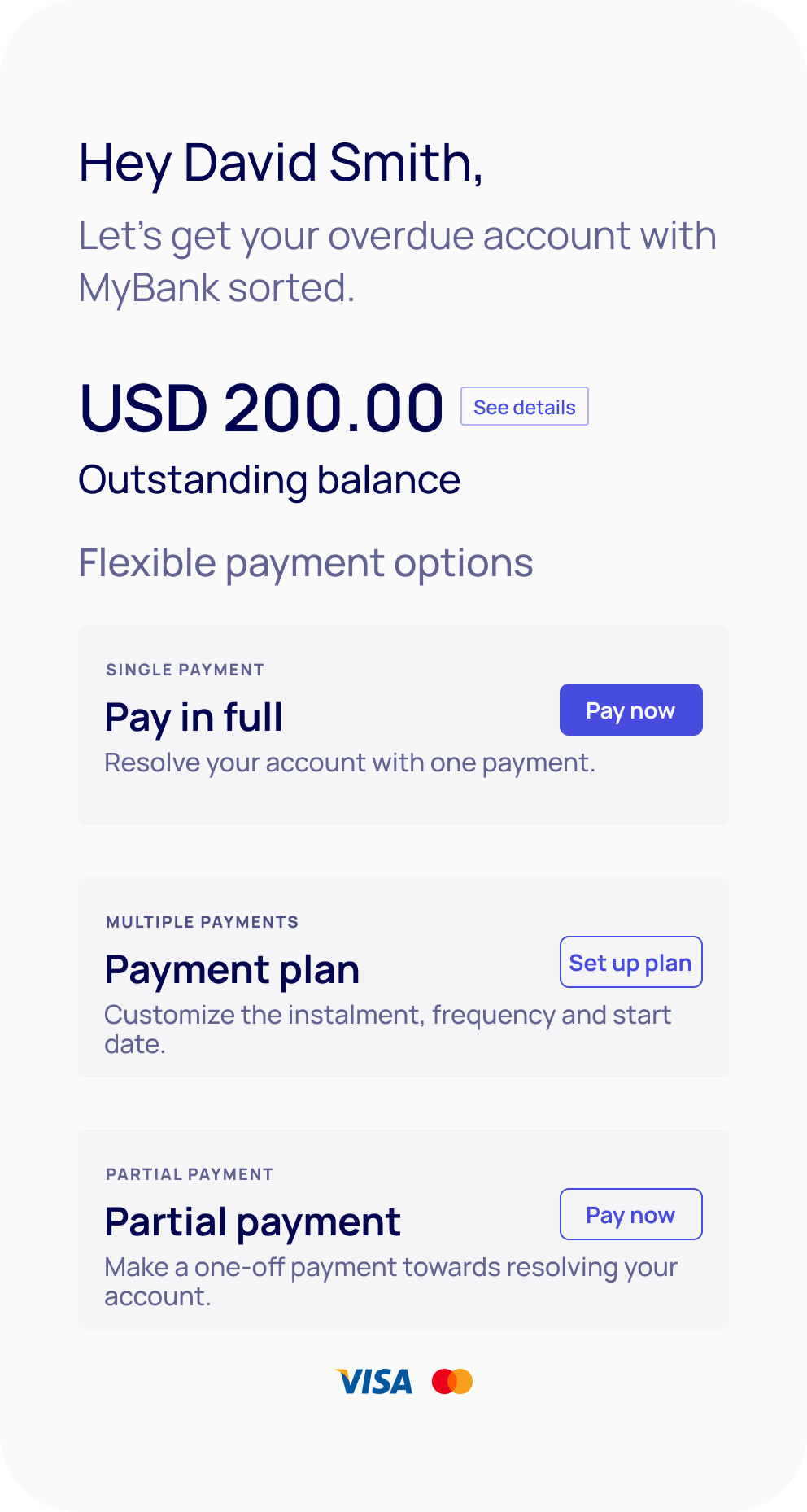Click the MULTIPLE PAYMENTS label

click(202, 922)
